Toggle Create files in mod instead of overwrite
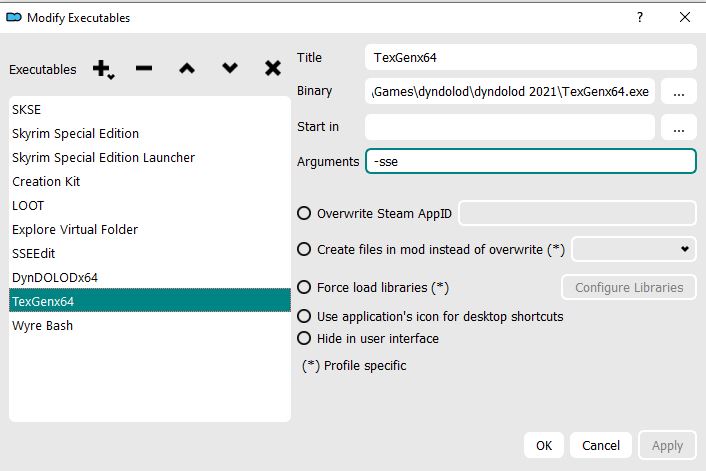This screenshot has width=706, height=471. (305, 249)
